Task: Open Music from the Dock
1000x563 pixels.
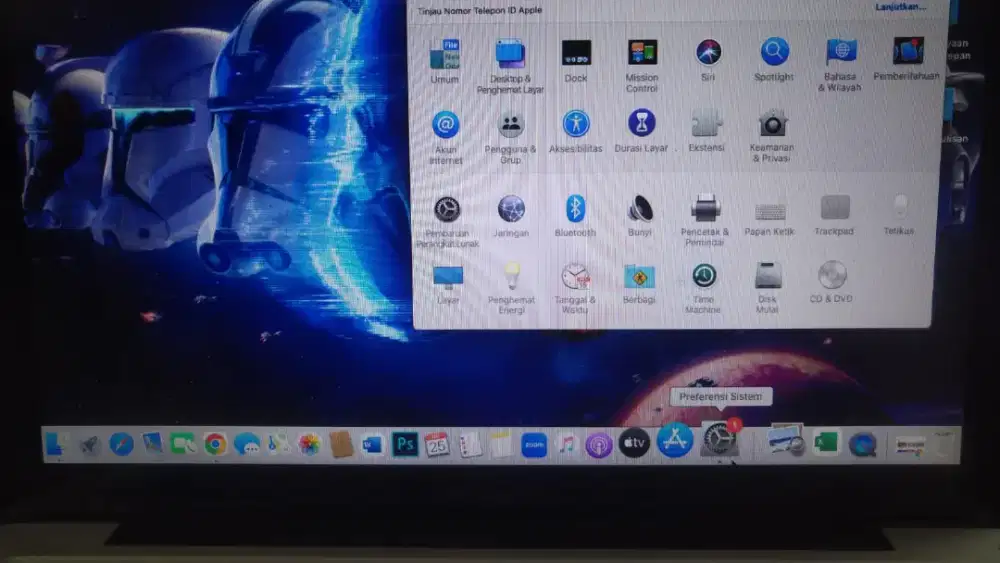Action: coord(566,444)
